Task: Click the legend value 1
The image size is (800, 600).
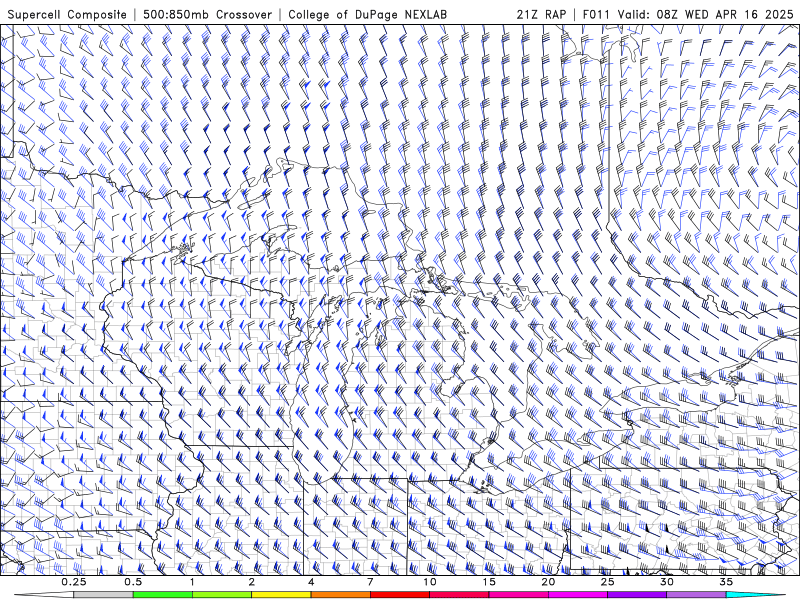Action: click(192, 582)
